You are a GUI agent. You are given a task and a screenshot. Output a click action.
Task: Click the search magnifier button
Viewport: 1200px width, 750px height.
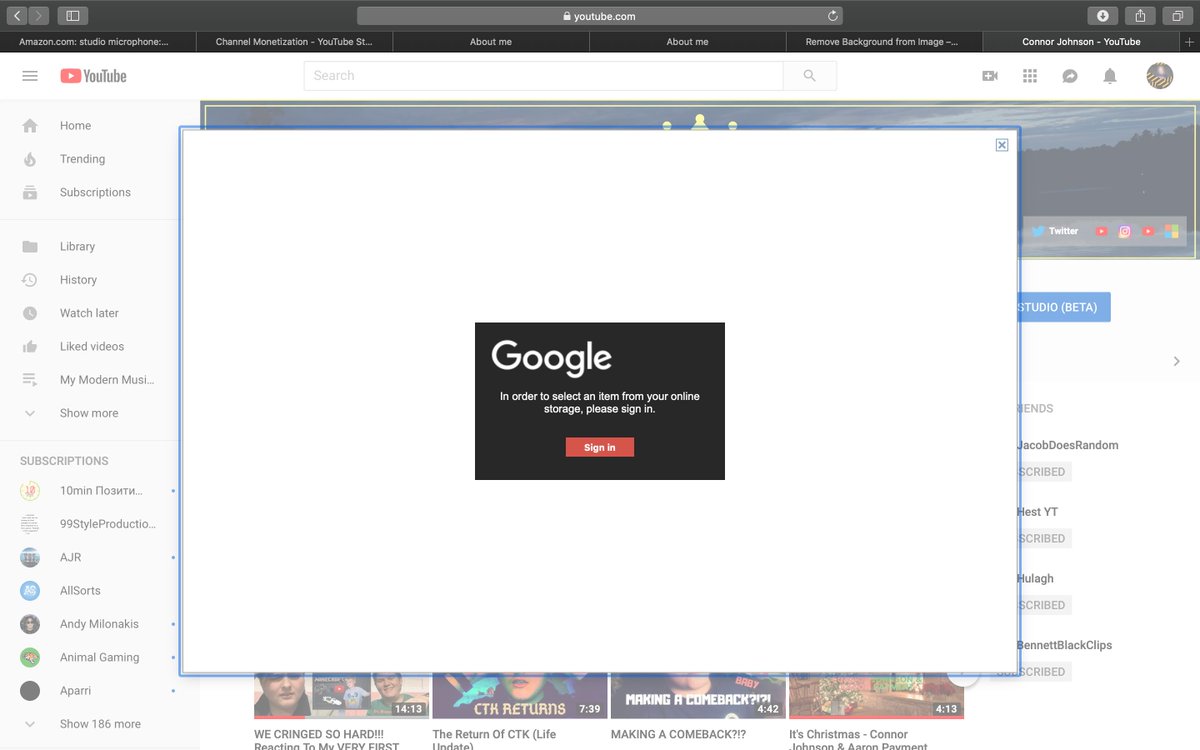pyautogui.click(x=810, y=75)
